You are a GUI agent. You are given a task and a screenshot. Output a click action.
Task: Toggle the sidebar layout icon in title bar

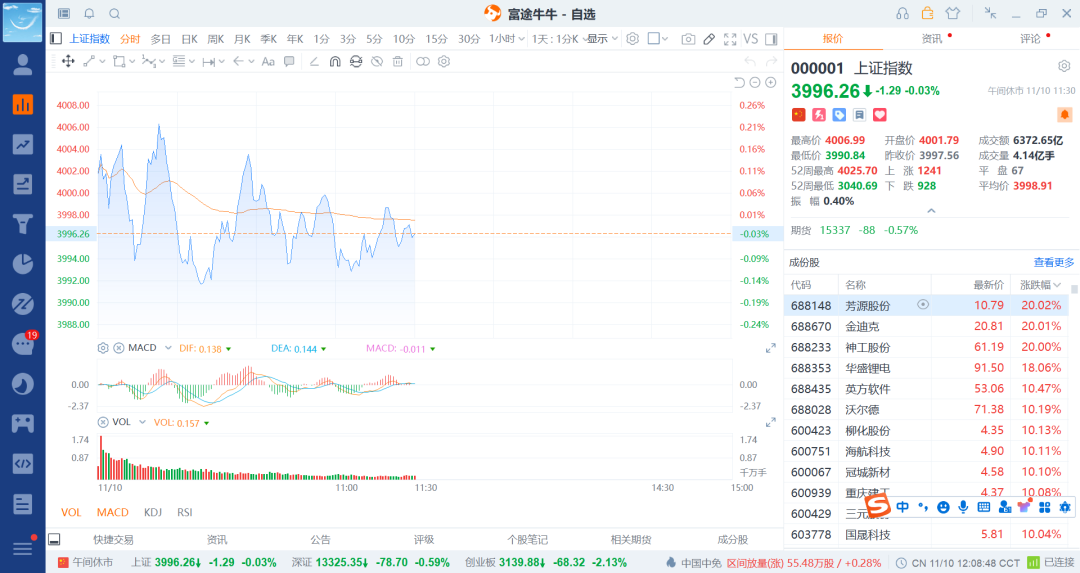tap(64, 13)
